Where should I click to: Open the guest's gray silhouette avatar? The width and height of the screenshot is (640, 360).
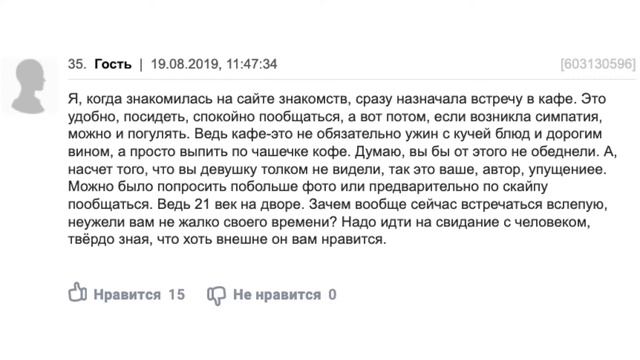(29, 86)
